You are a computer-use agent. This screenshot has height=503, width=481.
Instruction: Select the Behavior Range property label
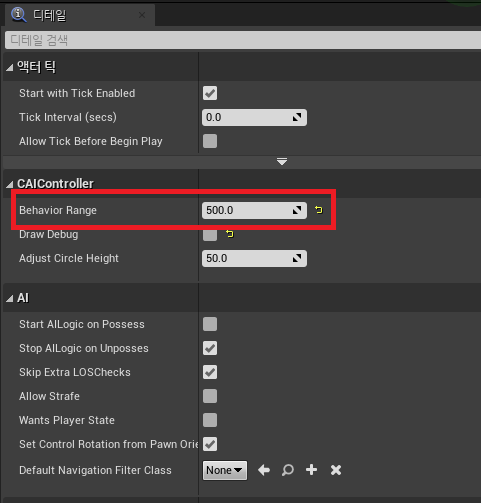tap(58, 210)
